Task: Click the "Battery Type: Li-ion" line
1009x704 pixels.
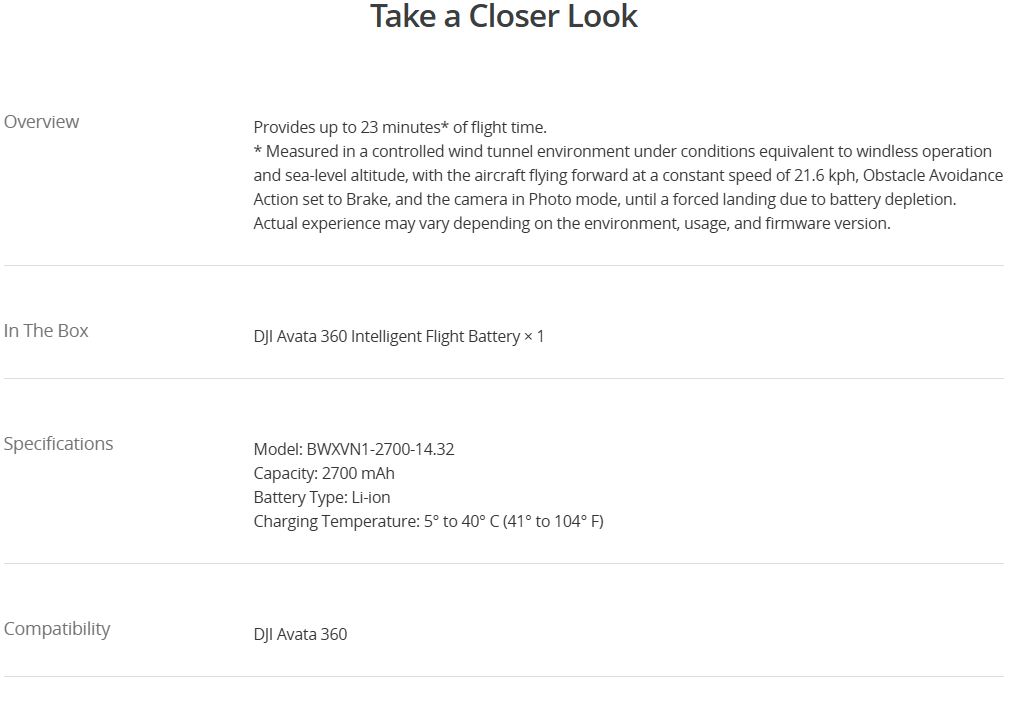Action: [322, 497]
